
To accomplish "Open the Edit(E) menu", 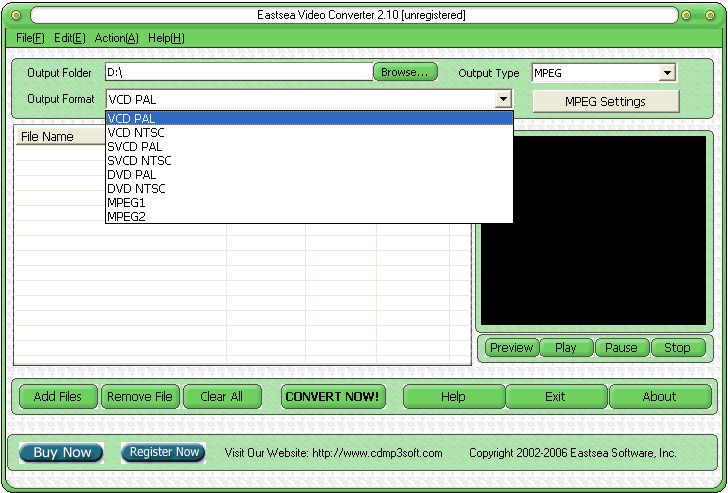I will pos(70,38).
